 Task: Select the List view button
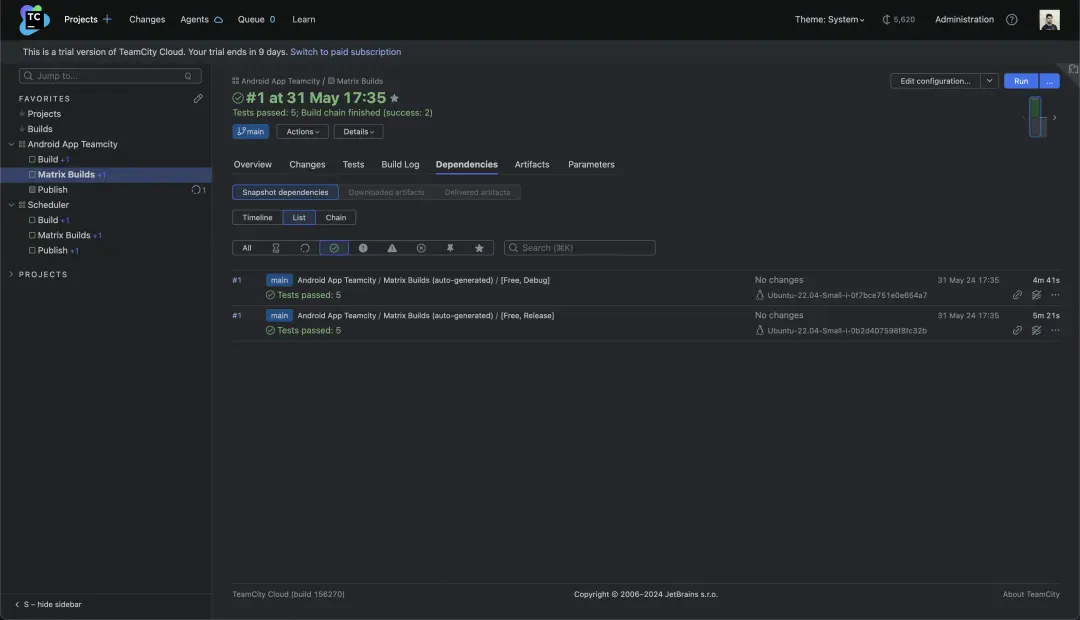click(x=299, y=218)
